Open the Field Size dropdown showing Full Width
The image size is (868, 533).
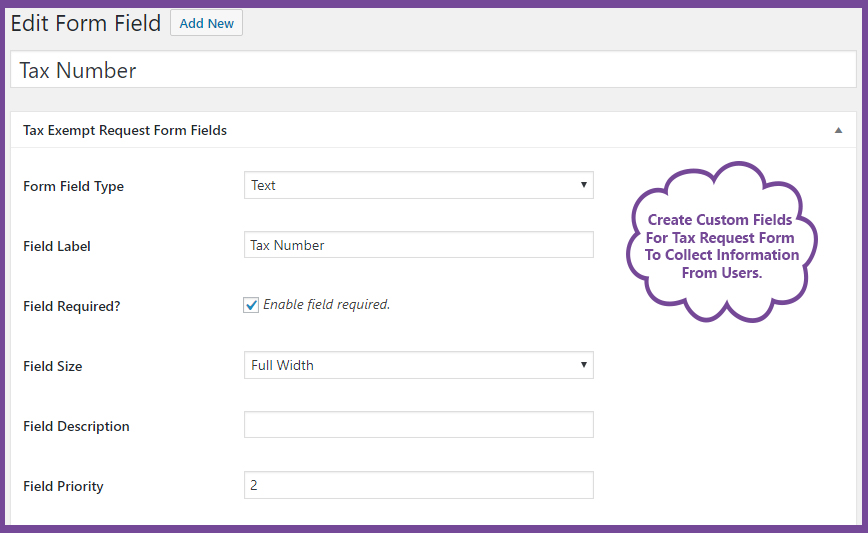(x=418, y=365)
